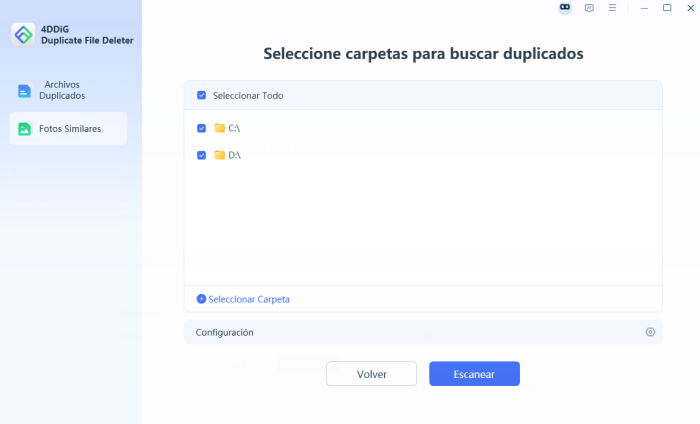Click the Archivos Duplicados file icon

[25, 91]
